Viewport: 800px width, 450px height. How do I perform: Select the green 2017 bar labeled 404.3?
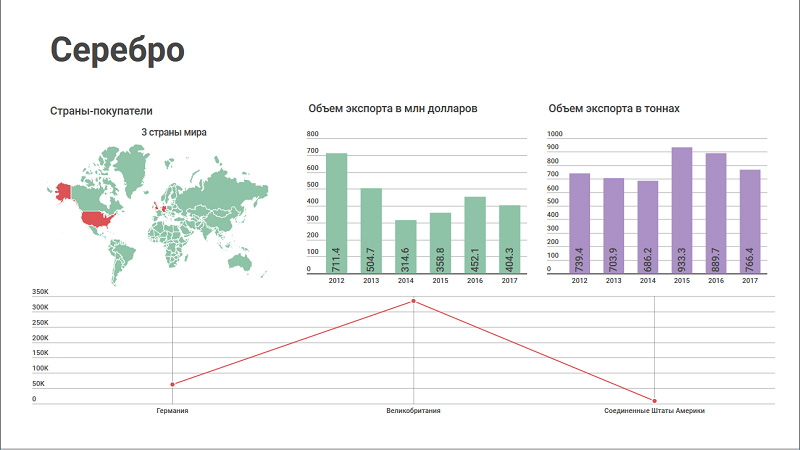(x=509, y=239)
